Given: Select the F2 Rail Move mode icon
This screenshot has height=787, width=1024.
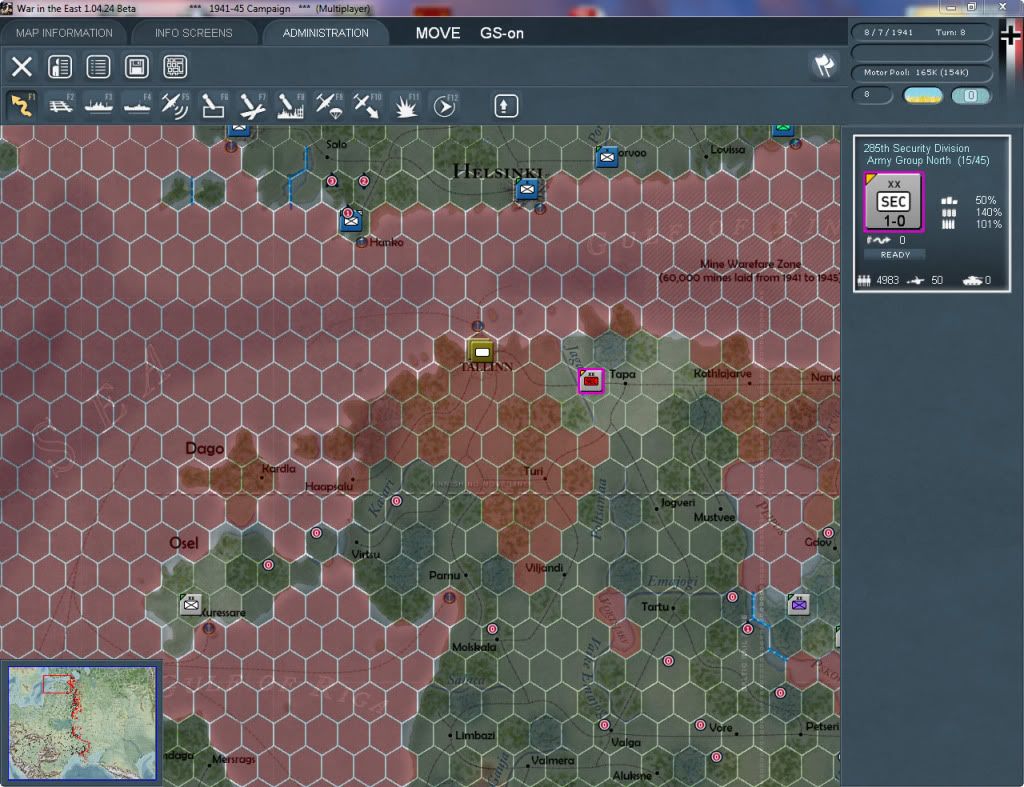Looking at the screenshot, I should click(61, 105).
